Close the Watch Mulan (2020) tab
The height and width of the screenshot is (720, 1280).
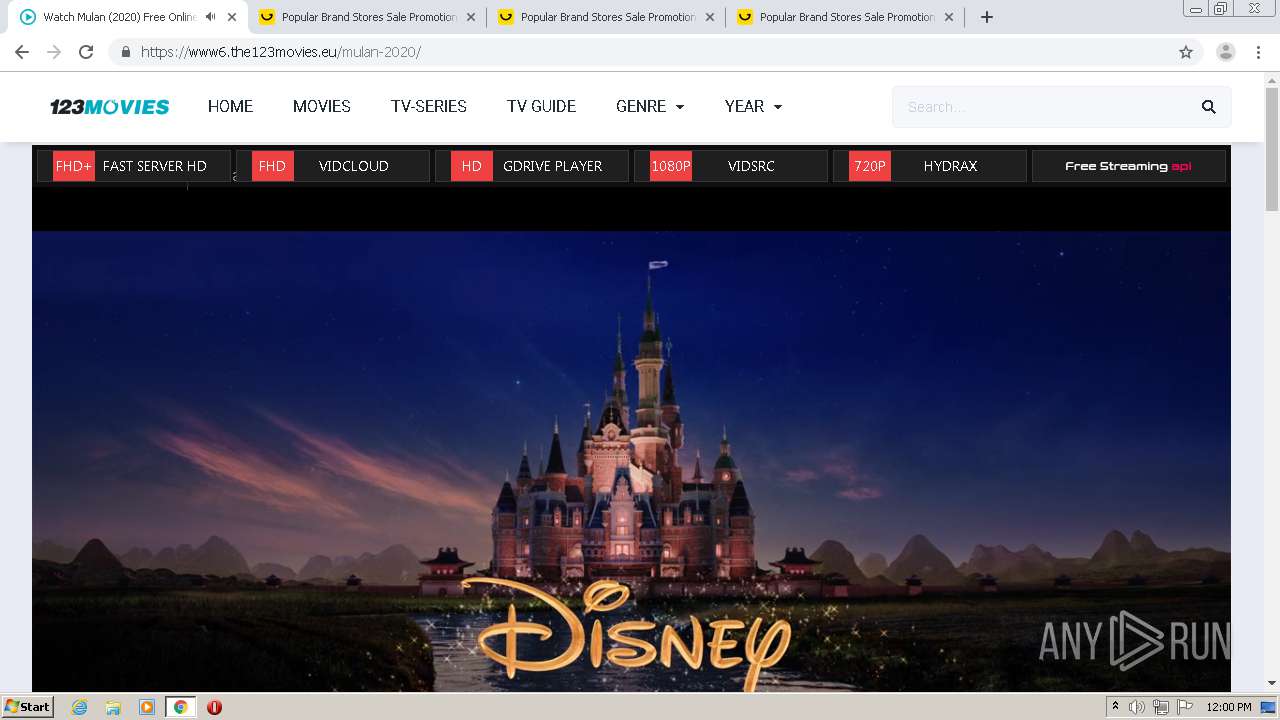232,17
